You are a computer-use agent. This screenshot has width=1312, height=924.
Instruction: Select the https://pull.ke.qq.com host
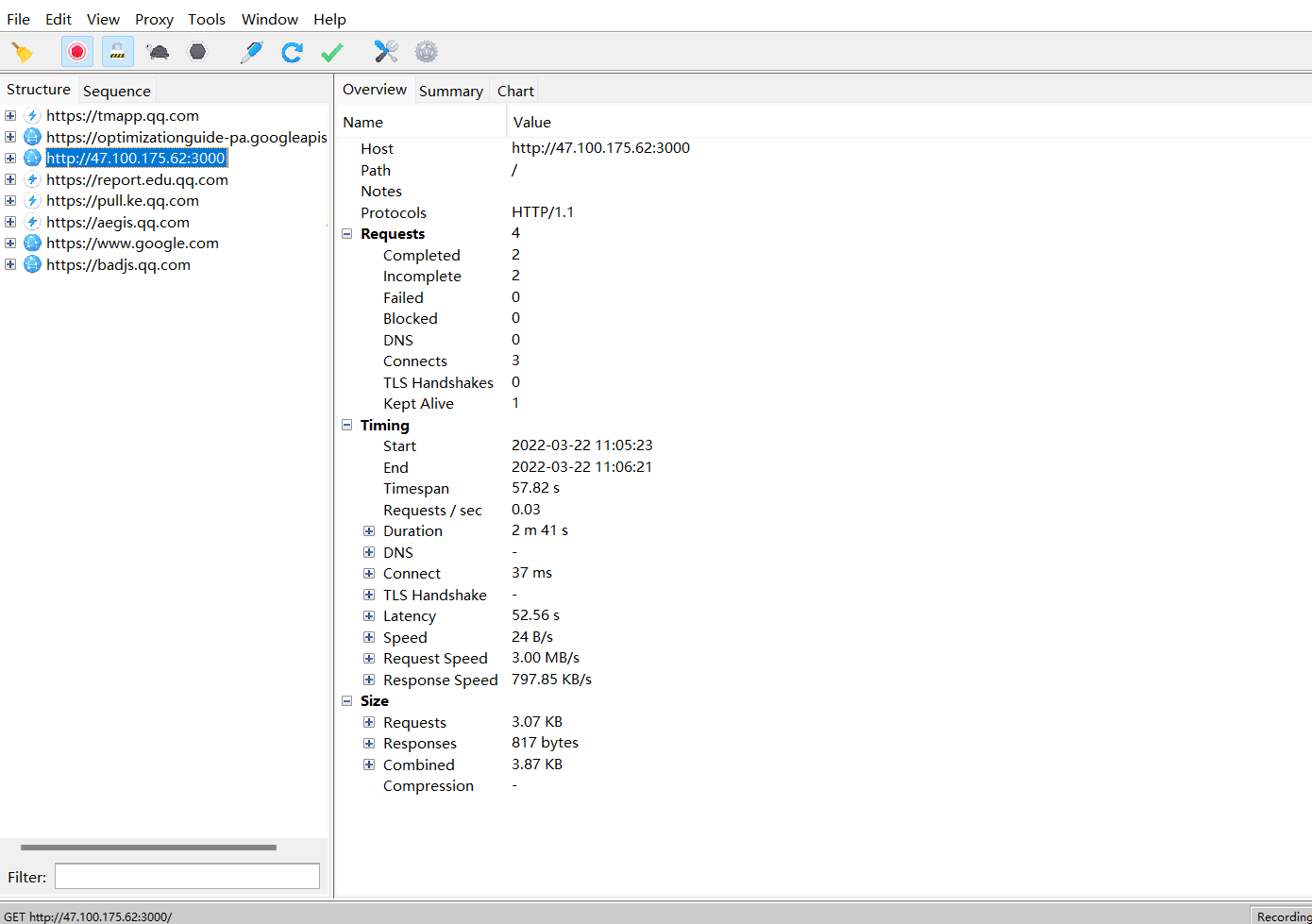coord(123,200)
